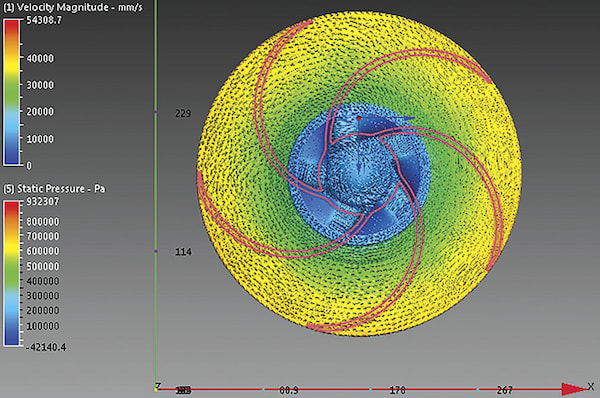
Task: Click the red point marker at impeller center
Action: pos(359,119)
